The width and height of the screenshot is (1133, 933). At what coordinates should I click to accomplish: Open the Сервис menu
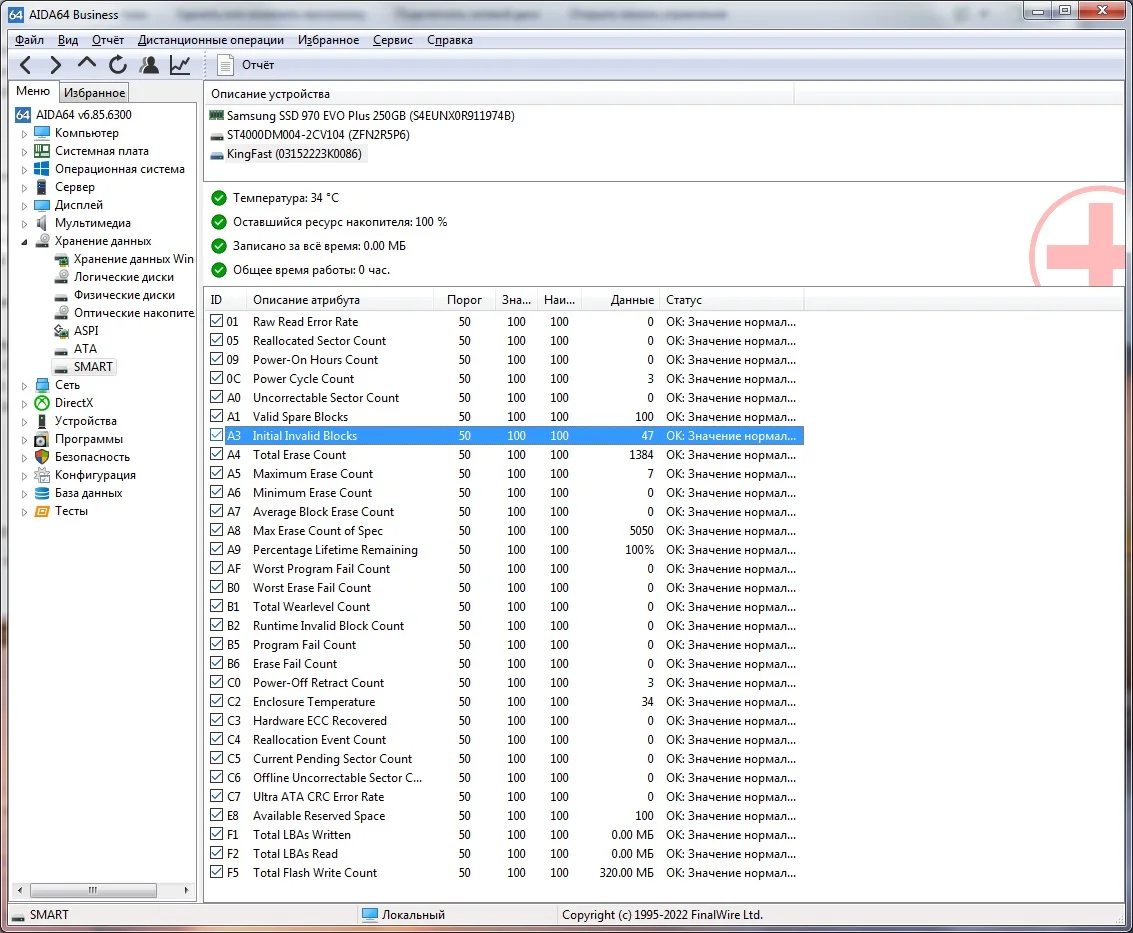click(393, 40)
